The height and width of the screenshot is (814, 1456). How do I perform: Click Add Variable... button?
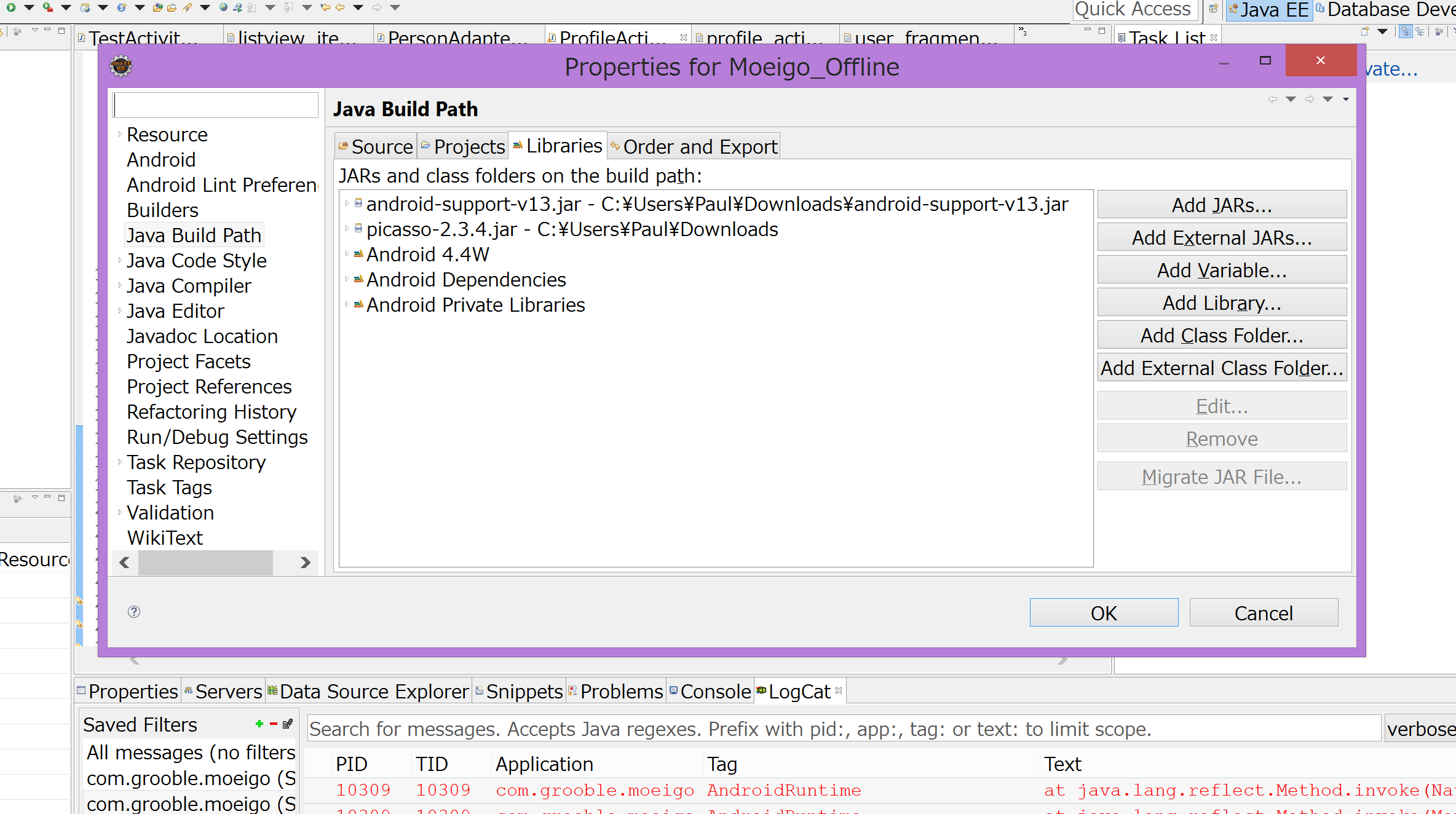click(x=1222, y=270)
